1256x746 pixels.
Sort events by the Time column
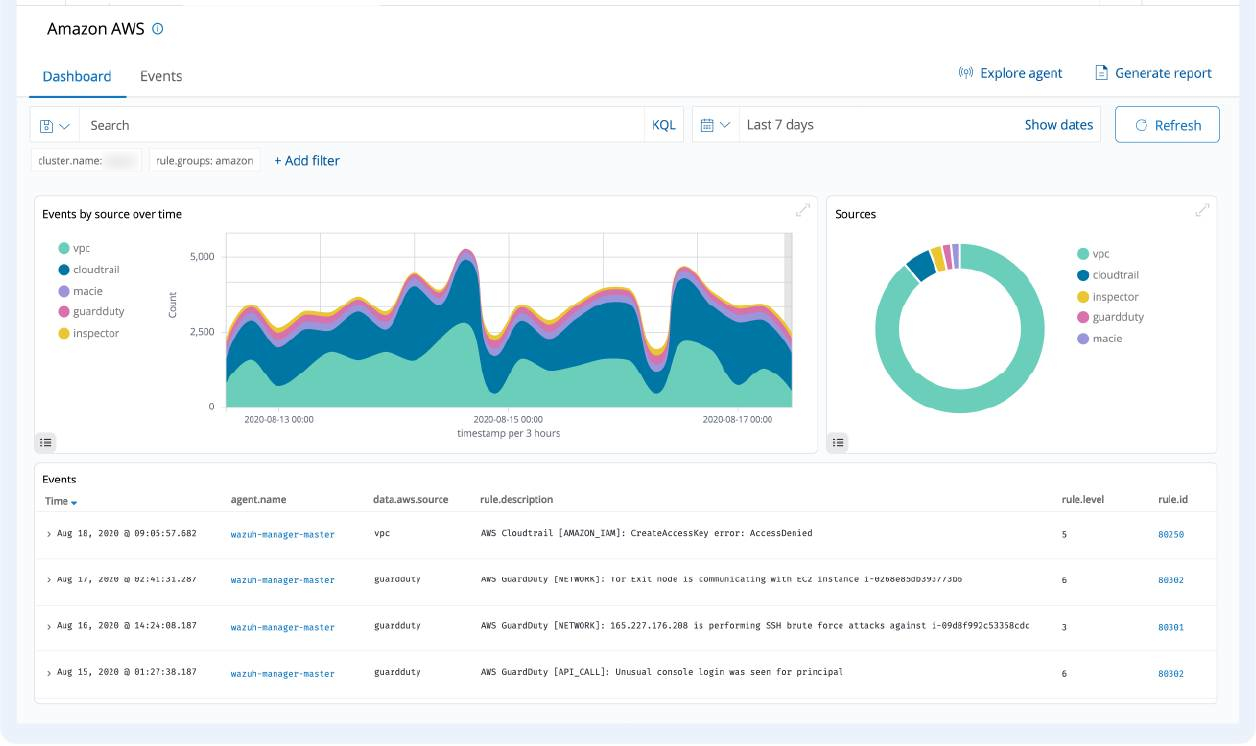tap(61, 501)
